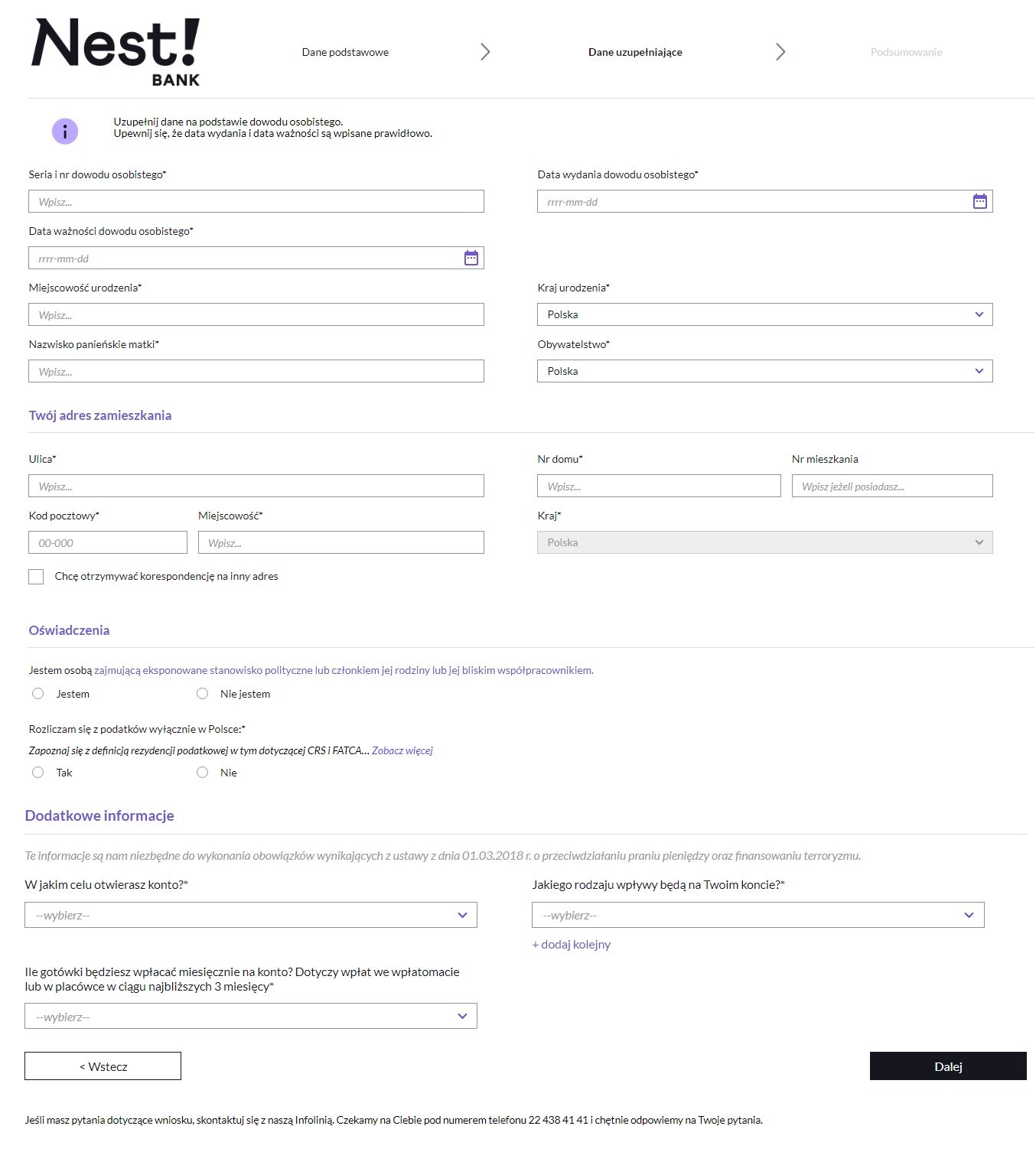Open calendar for ID issue date

[979, 201]
